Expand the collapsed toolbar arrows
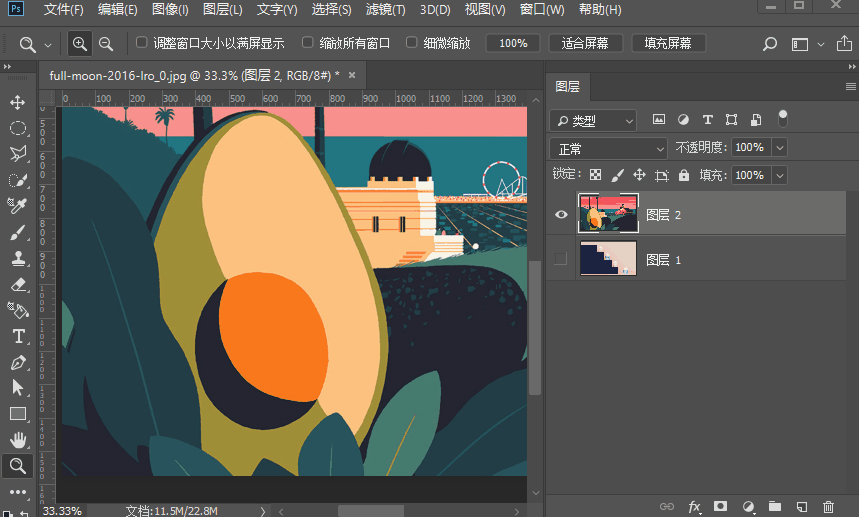Image resolution: width=859 pixels, height=517 pixels. [8, 67]
